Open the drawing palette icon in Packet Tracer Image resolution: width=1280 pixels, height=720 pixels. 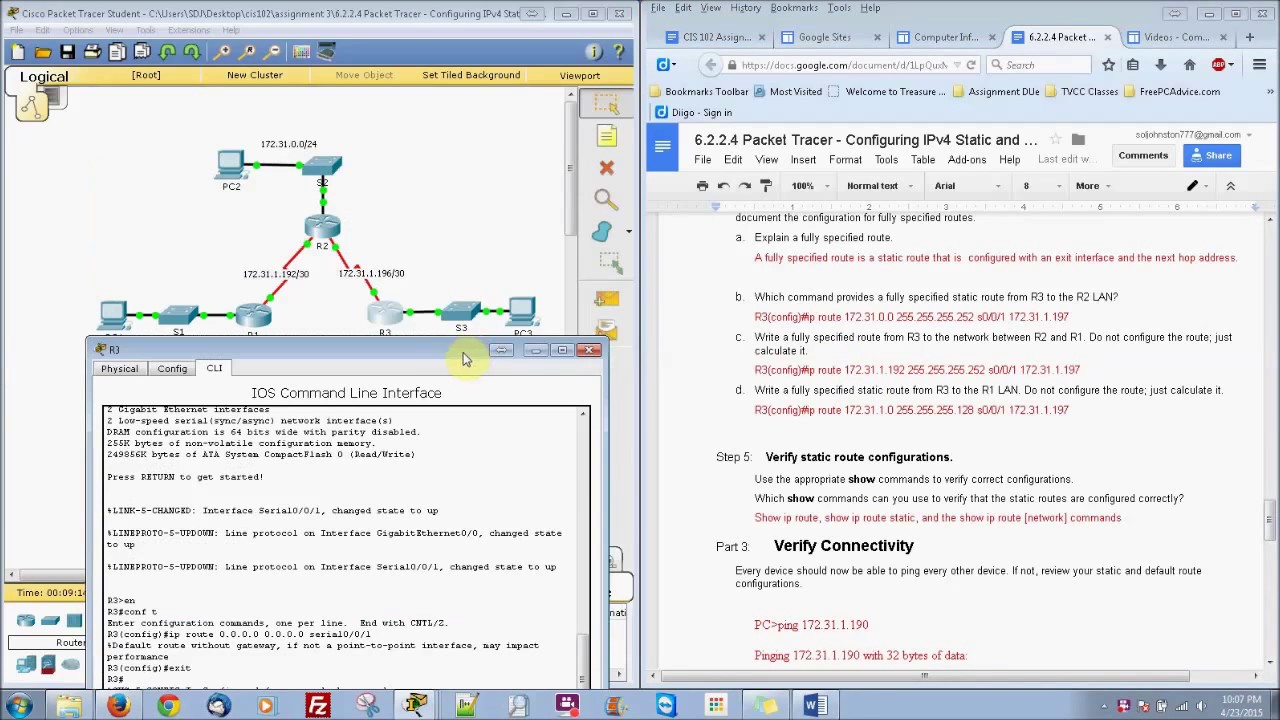(x=301, y=52)
